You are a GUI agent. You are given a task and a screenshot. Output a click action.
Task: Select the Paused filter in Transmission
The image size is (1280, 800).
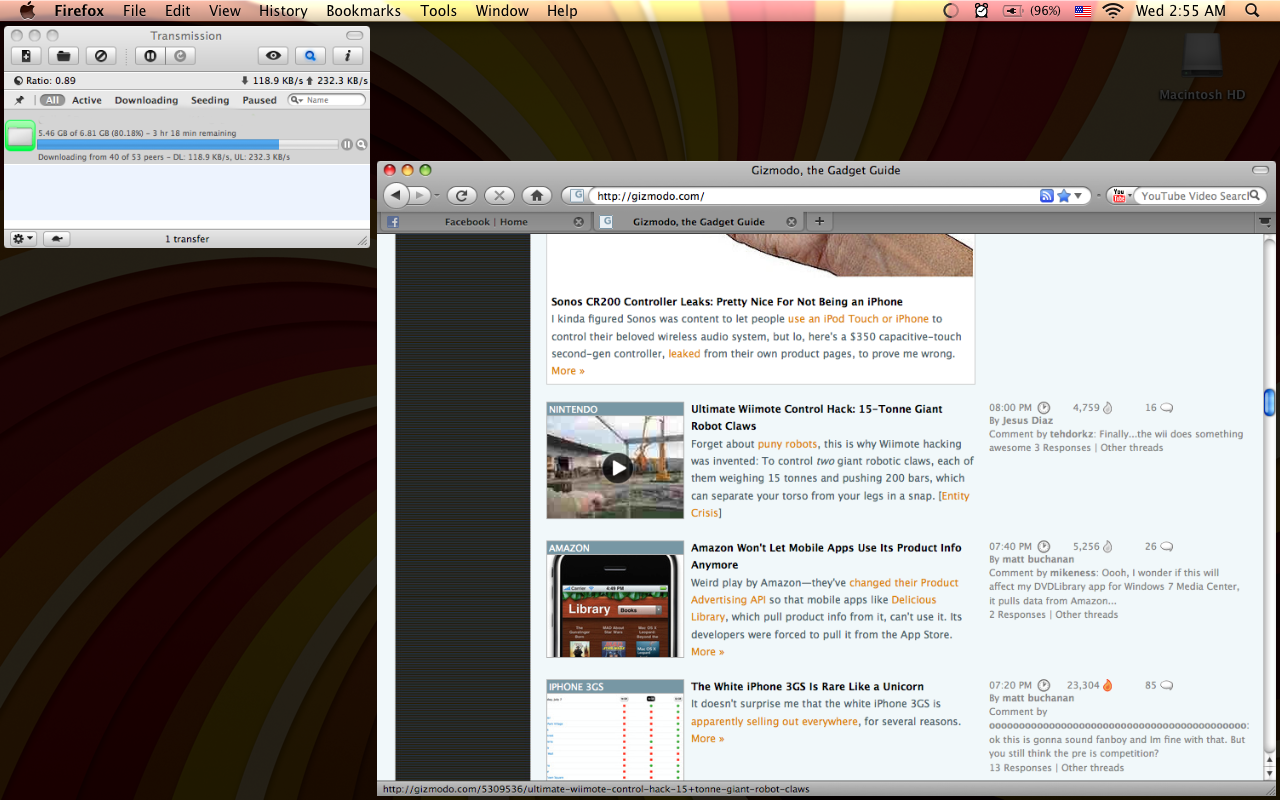tap(259, 100)
